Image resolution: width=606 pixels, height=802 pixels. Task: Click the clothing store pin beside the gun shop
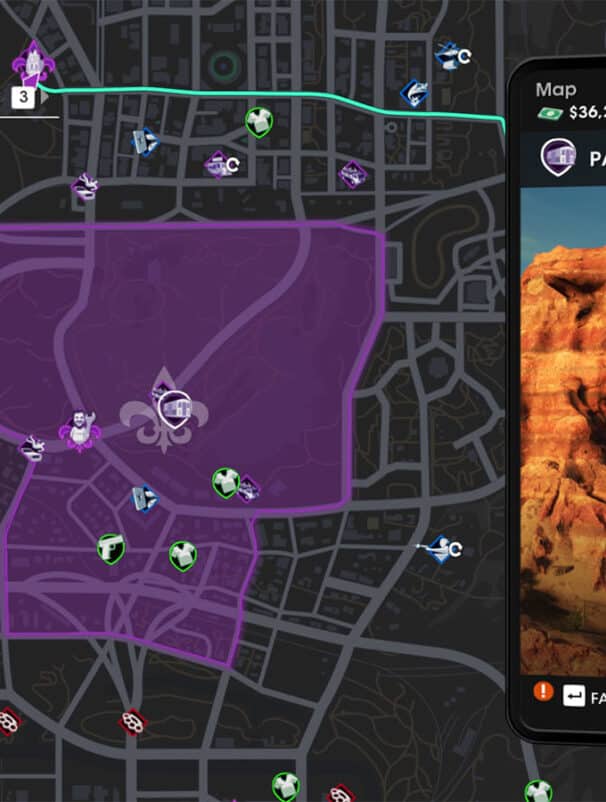pyautogui.click(x=183, y=556)
